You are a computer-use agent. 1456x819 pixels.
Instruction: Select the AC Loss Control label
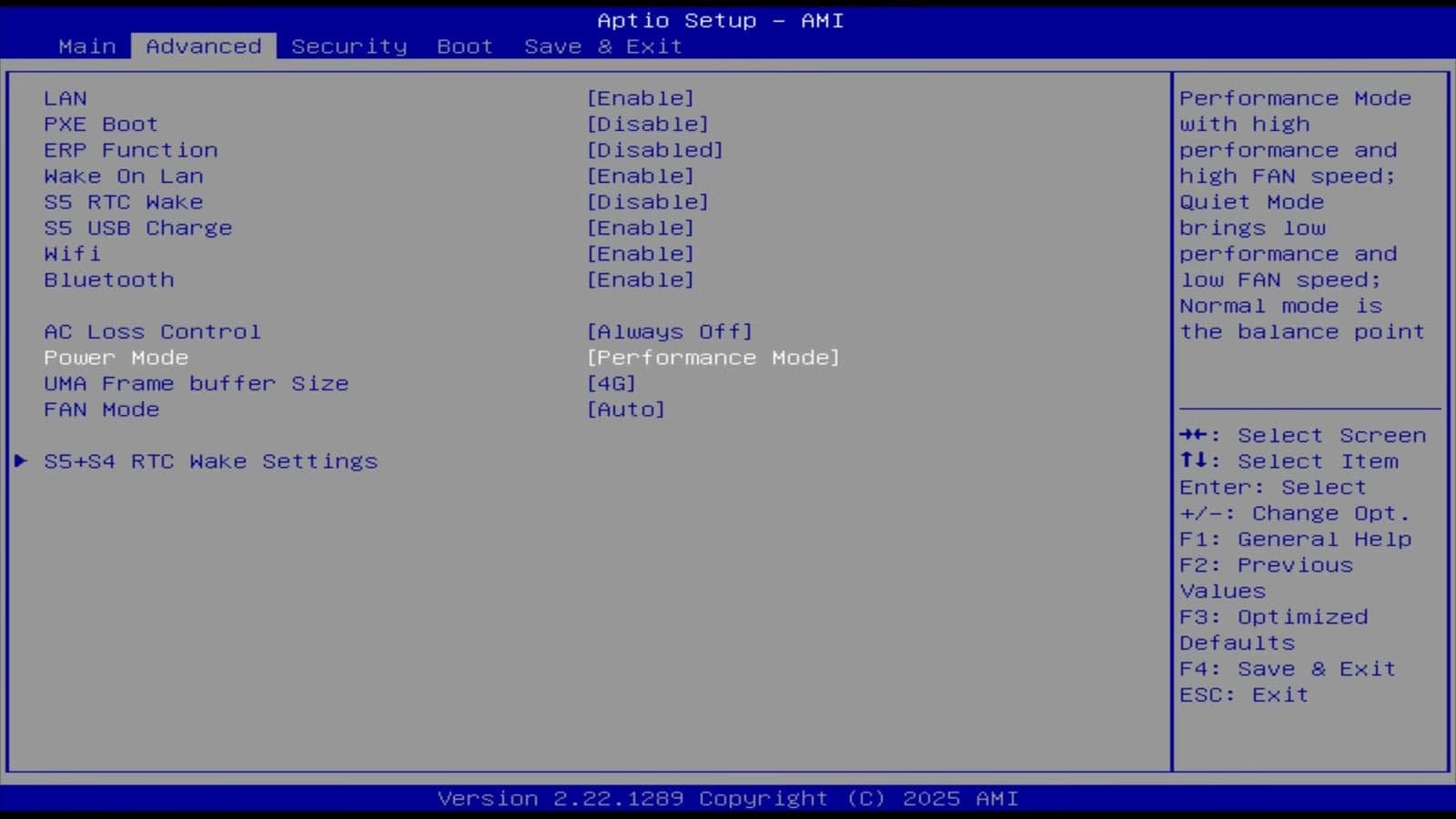pyautogui.click(x=153, y=331)
